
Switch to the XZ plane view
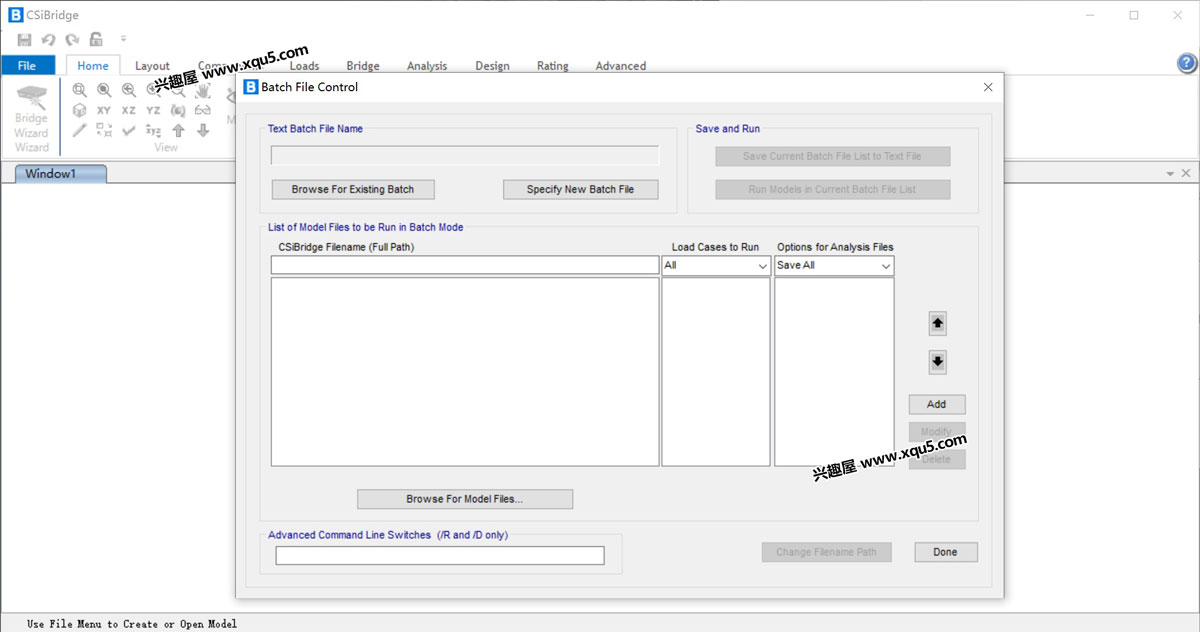coord(129,110)
